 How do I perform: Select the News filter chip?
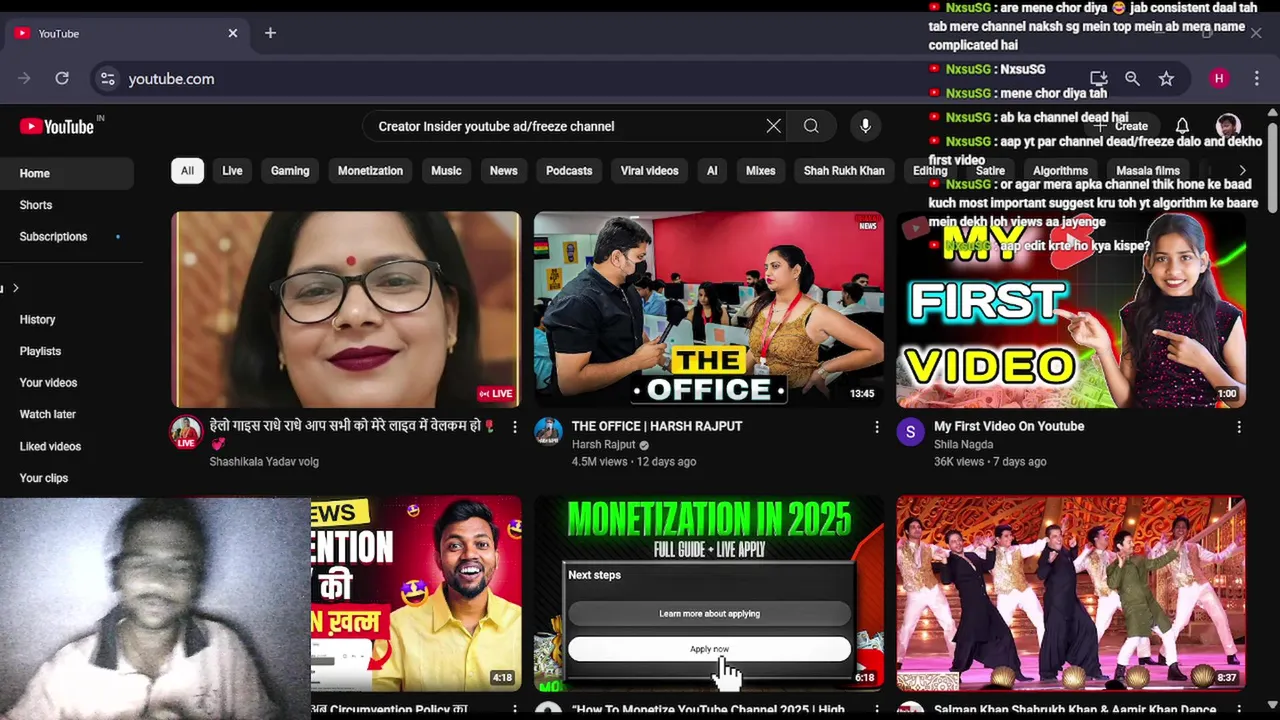coord(503,171)
